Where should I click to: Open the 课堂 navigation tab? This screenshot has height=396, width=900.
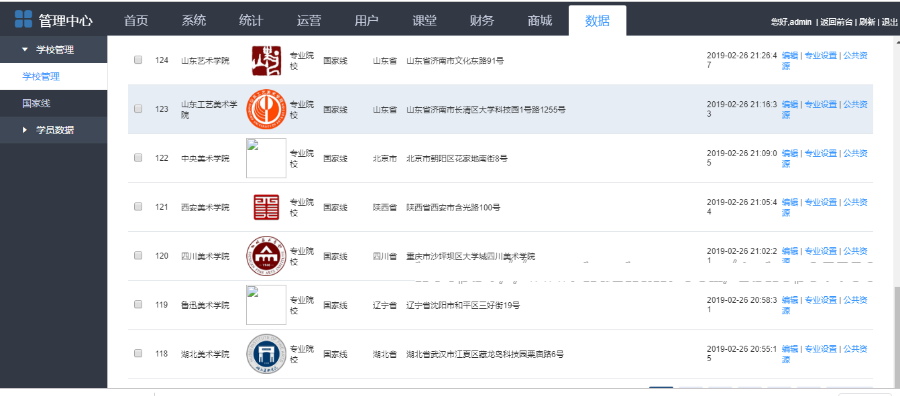424,21
